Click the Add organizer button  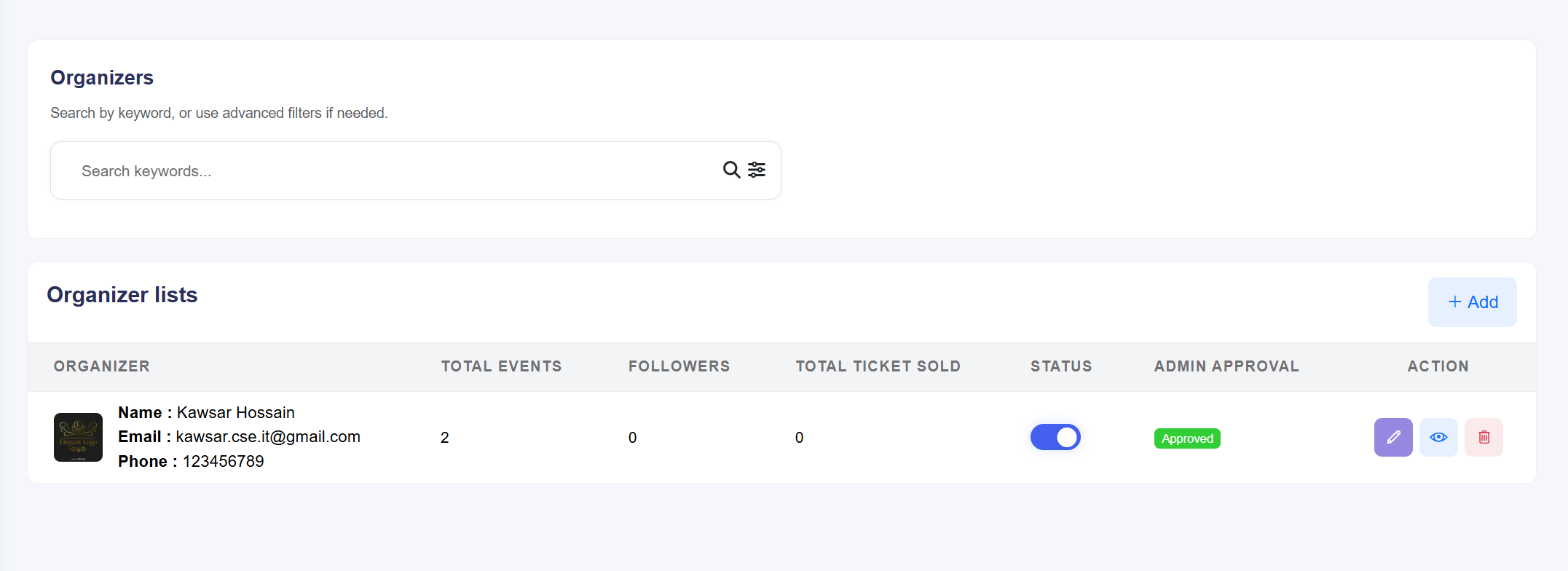coord(1472,302)
